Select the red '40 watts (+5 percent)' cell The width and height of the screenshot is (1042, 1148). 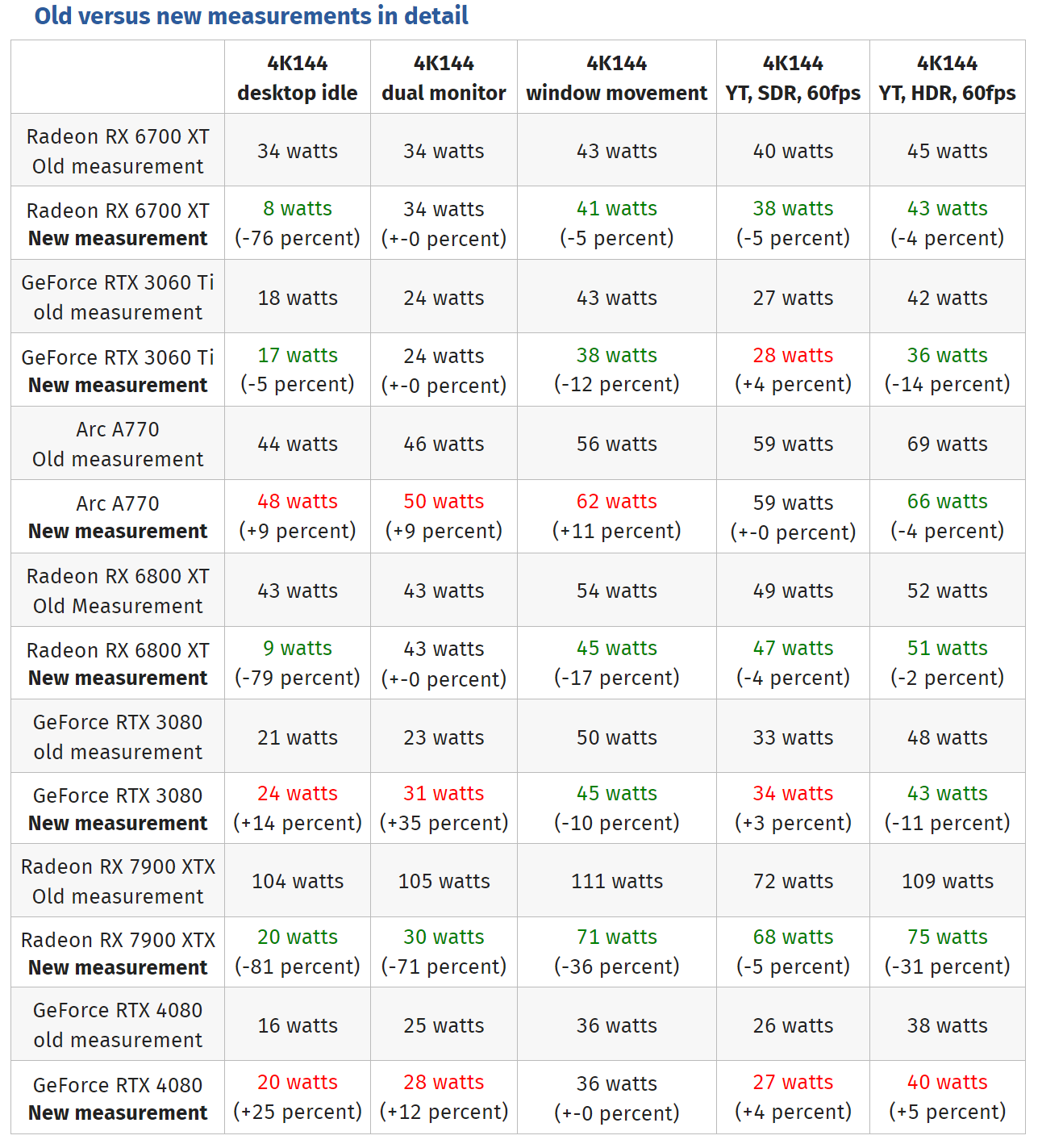[x=947, y=1097]
